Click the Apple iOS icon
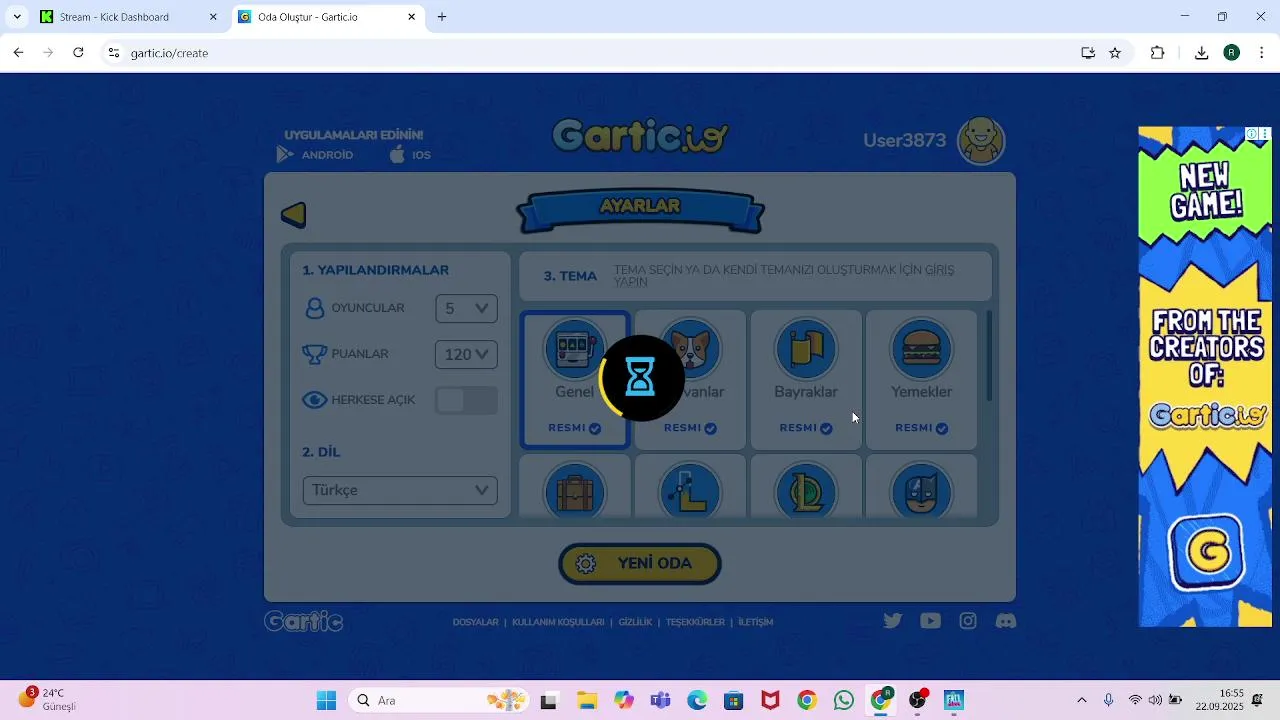 [x=397, y=154]
